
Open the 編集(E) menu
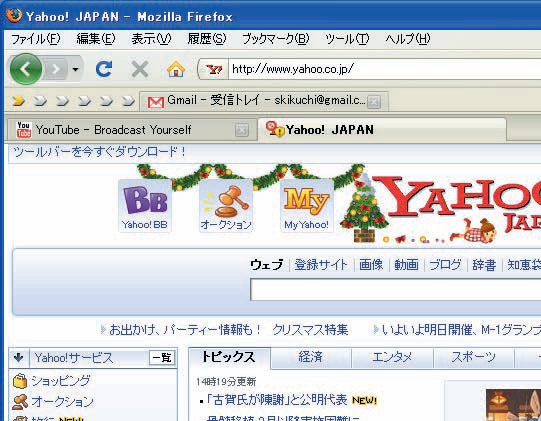tap(96, 39)
